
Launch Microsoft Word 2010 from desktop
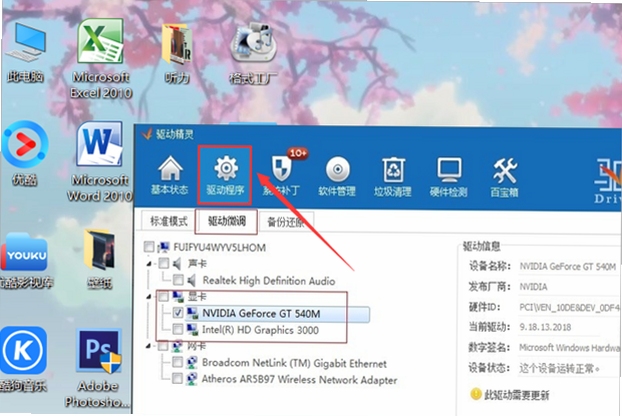(x=100, y=162)
